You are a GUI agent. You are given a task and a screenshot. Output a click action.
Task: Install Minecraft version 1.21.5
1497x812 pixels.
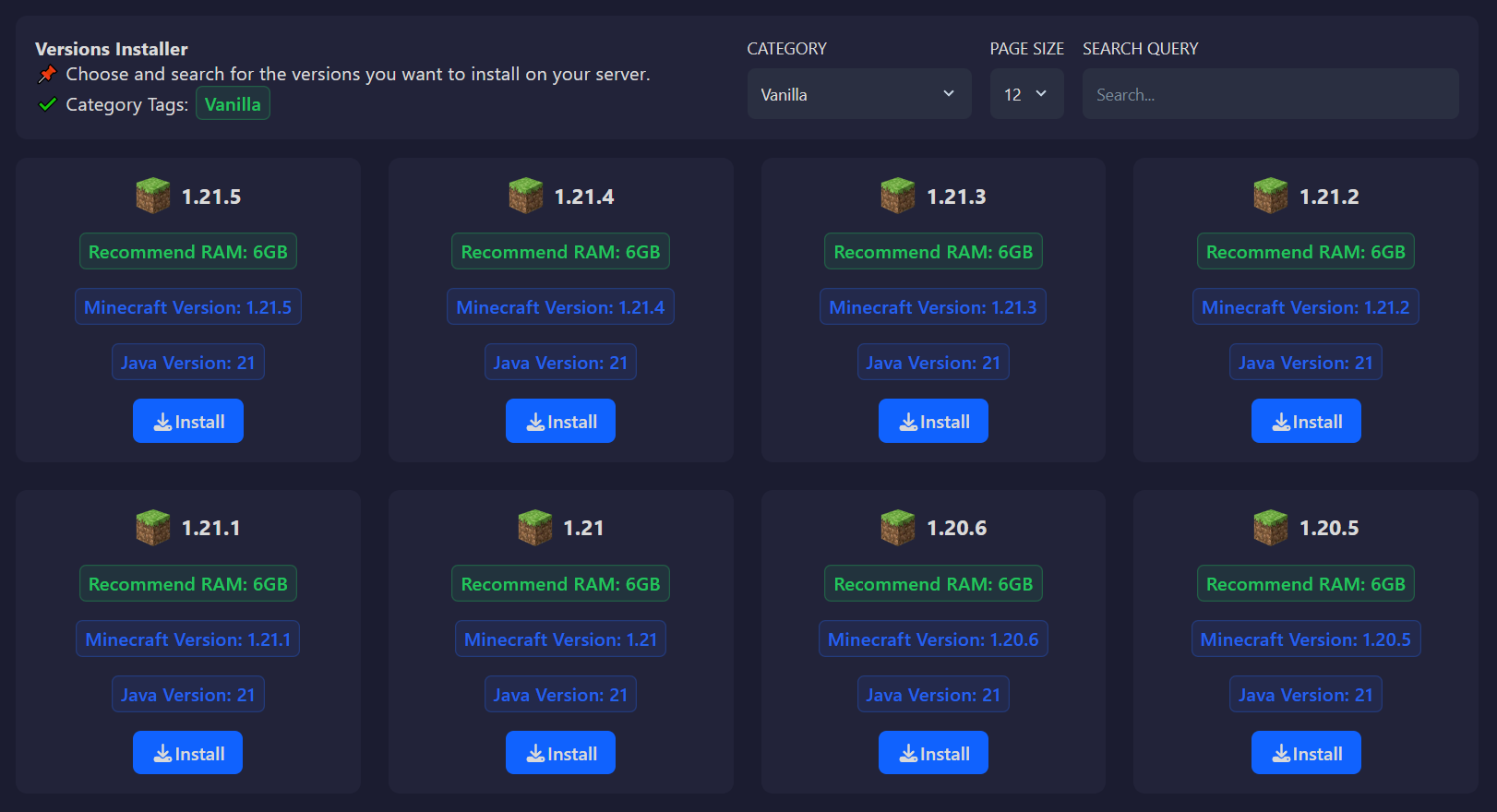(x=188, y=421)
